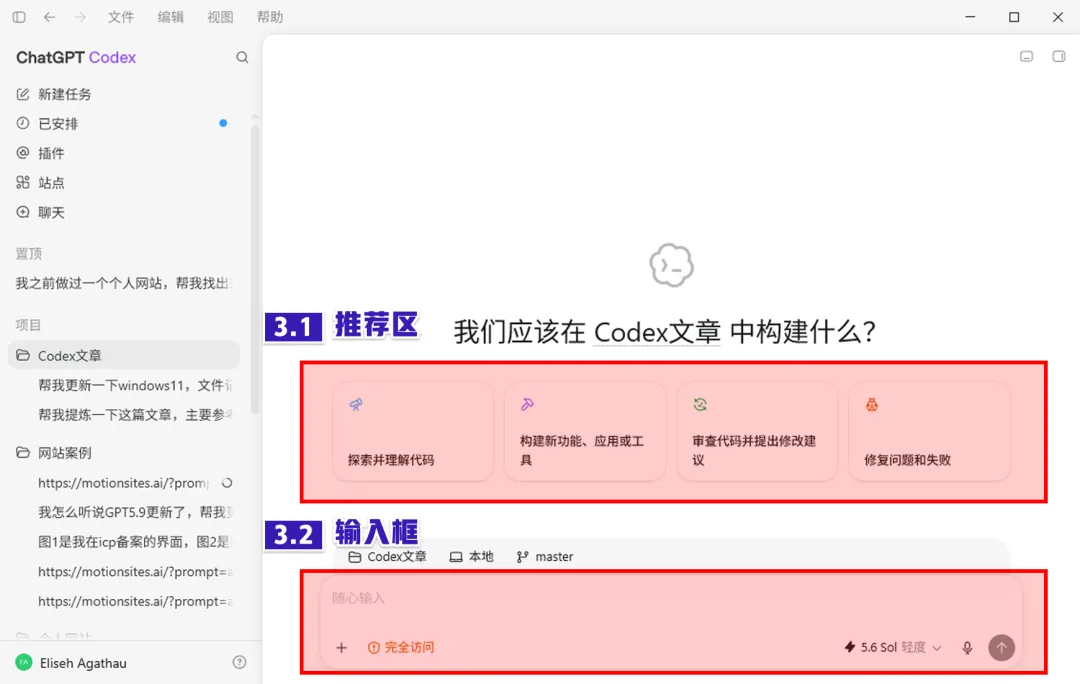This screenshot has width=1080, height=684.
Task: Go back with the left arrow
Action: pyautogui.click(x=50, y=17)
